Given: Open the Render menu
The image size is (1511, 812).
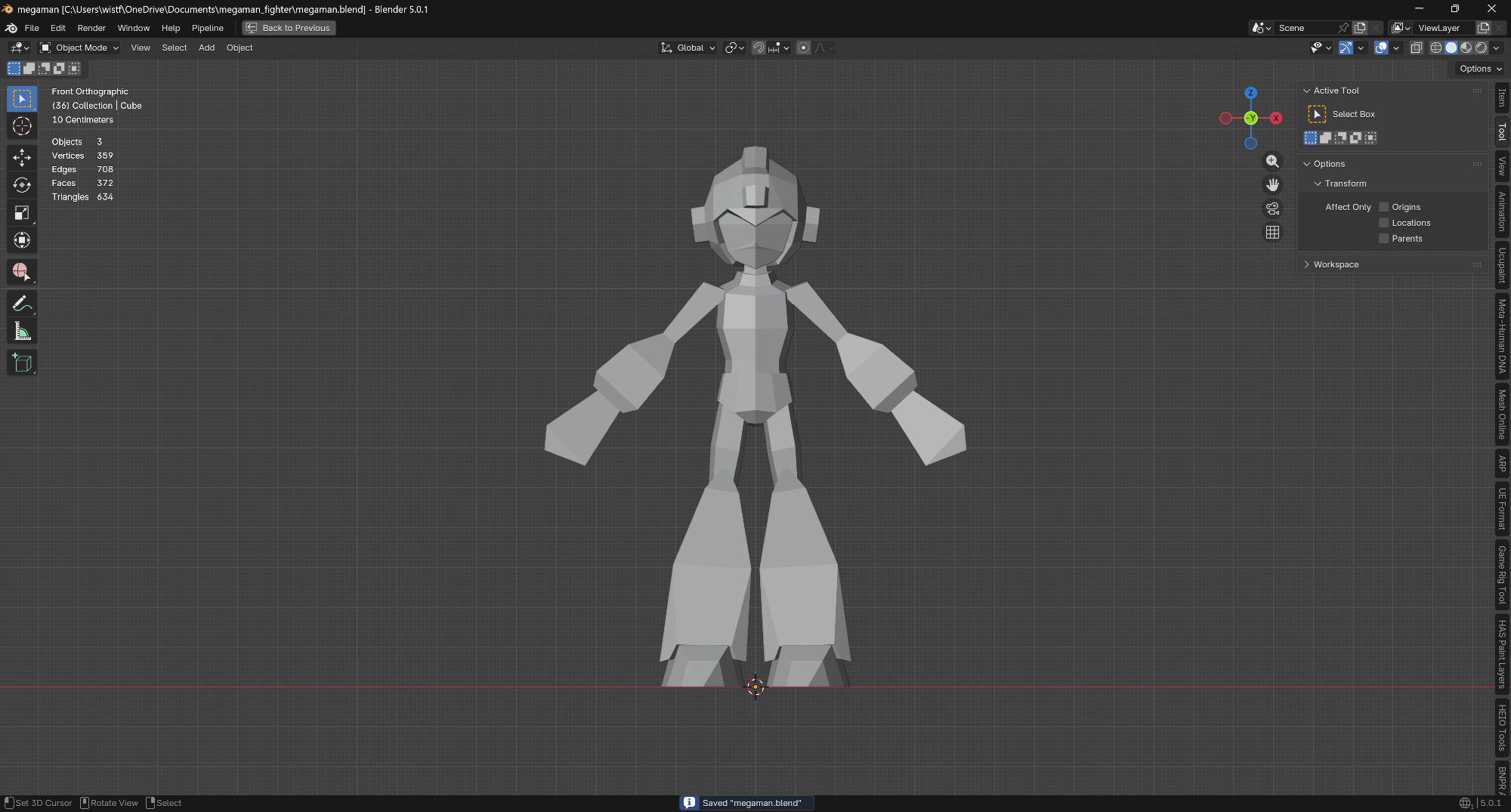Looking at the screenshot, I should pos(91,28).
